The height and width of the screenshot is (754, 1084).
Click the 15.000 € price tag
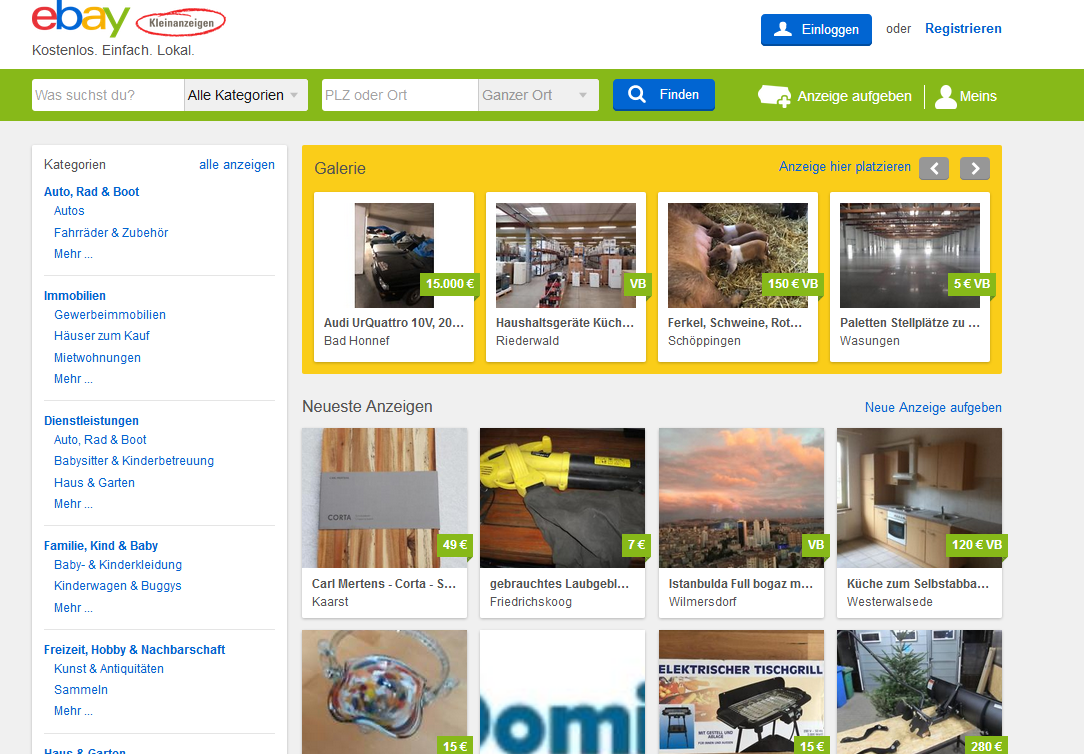point(450,284)
